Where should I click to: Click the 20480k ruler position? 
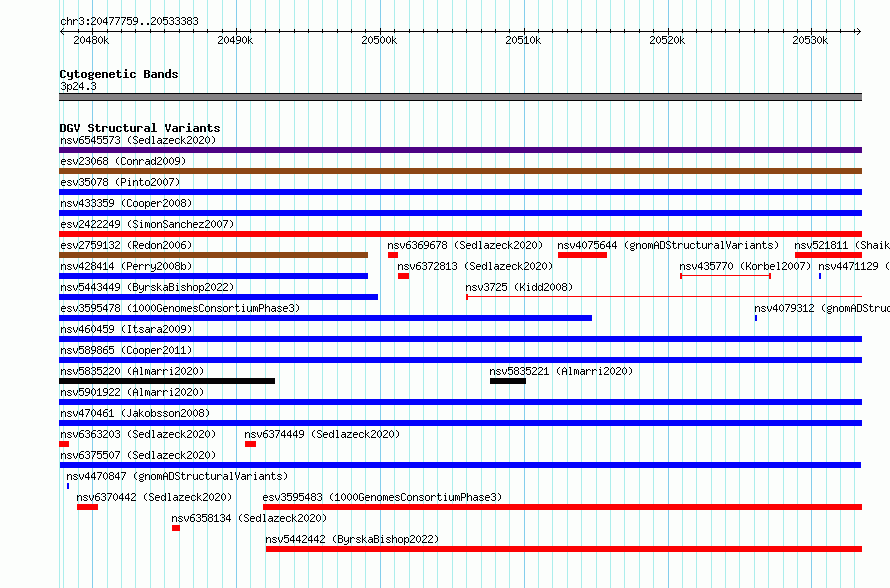pyautogui.click(x=91, y=40)
